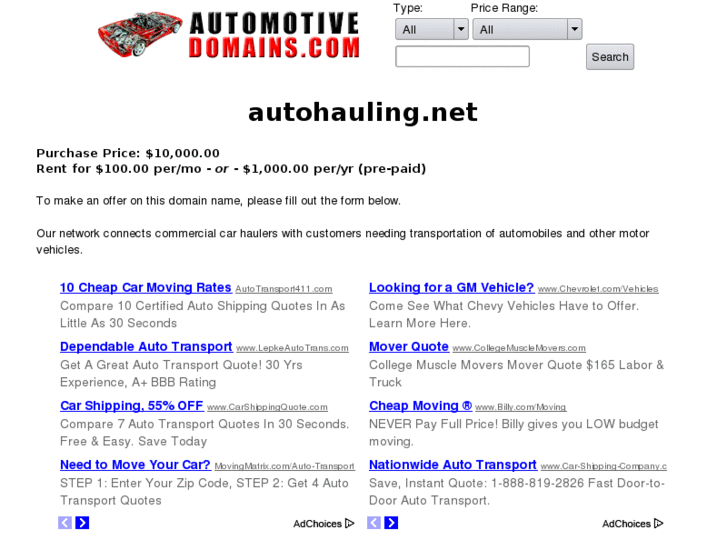This screenshot has height=545, width=727.
Task: Visit MovingMatrix.com/Auto-Transport link
Action: 285,466
